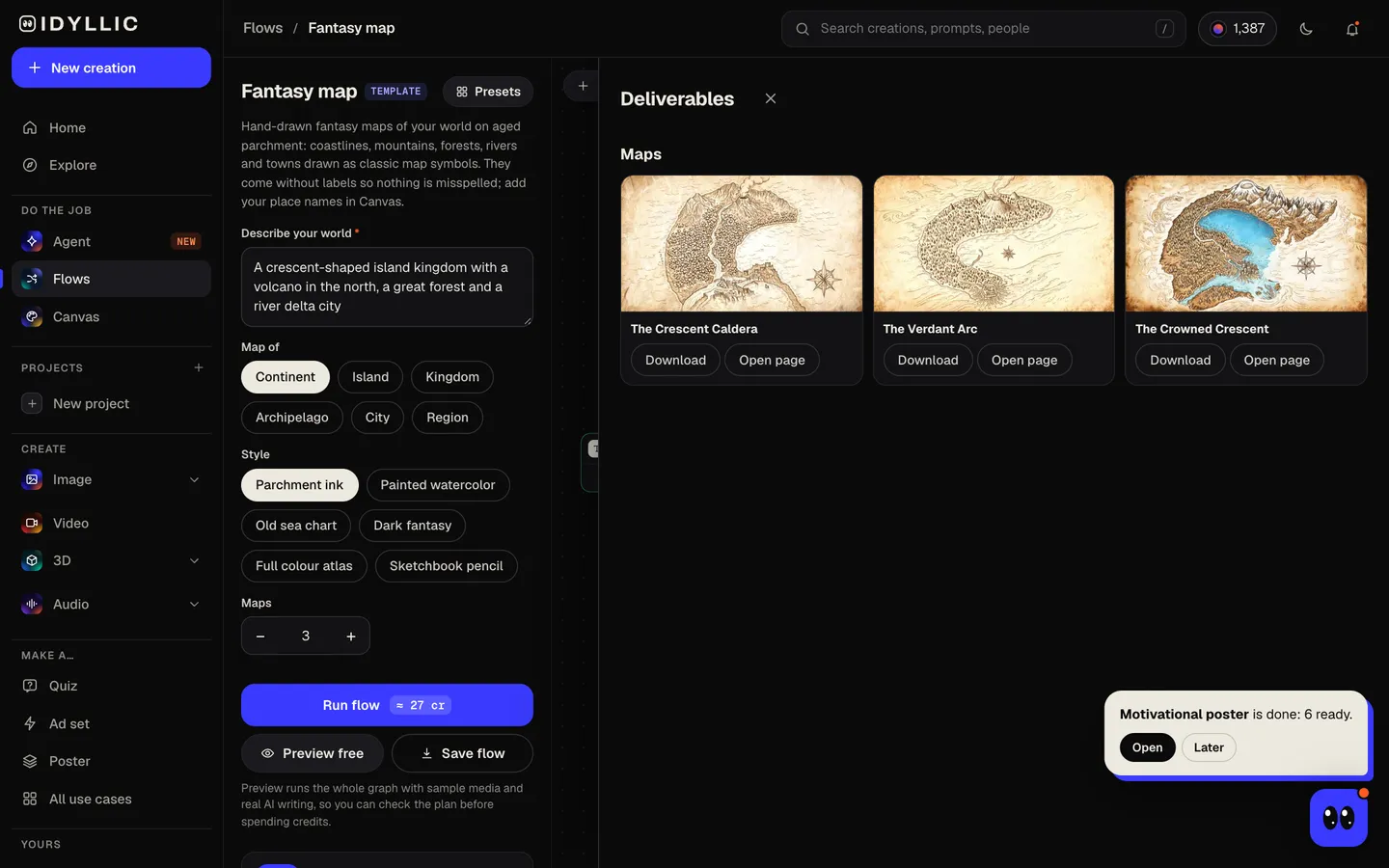The height and width of the screenshot is (868, 1389).
Task: Open the Flows sidebar item
Action: [111, 279]
